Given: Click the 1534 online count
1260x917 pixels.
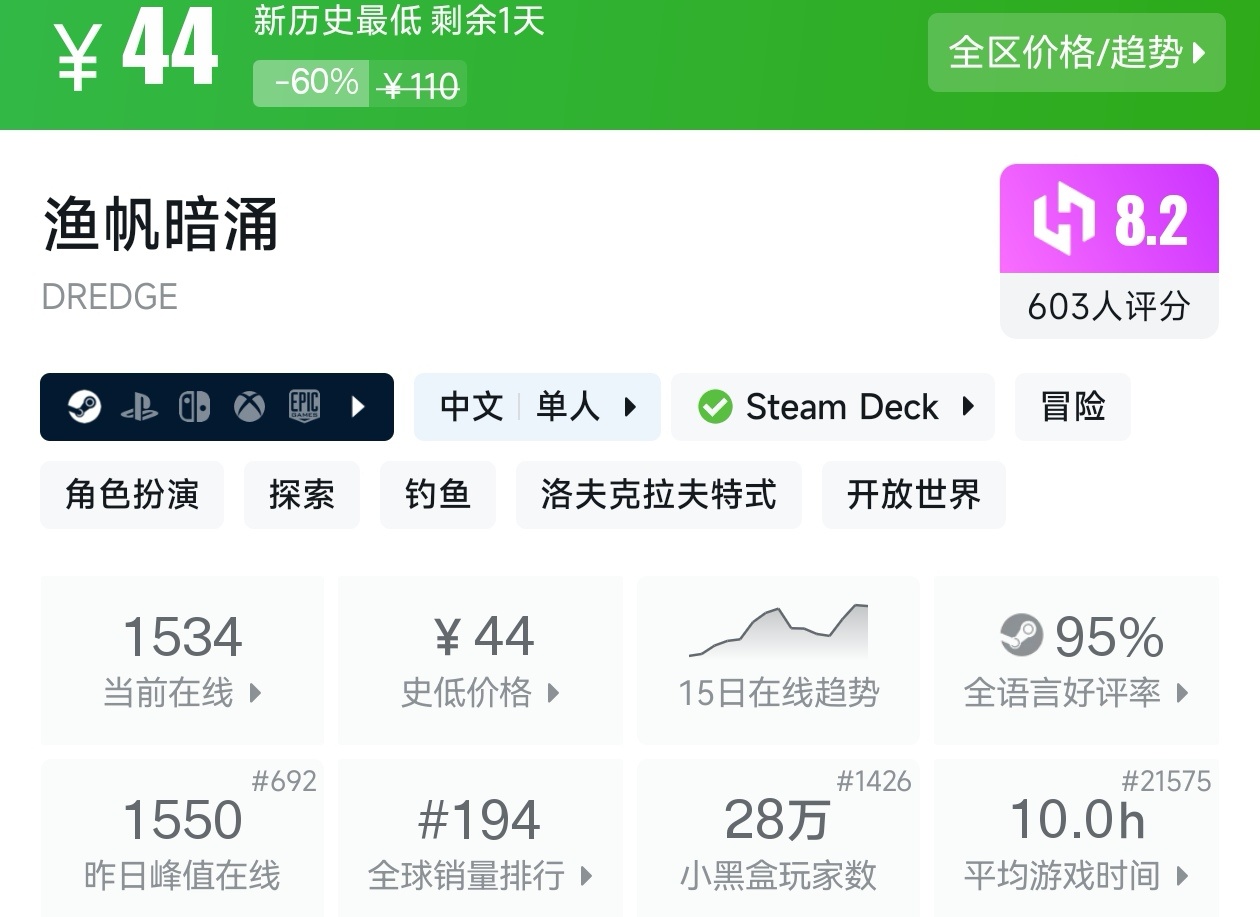Looking at the screenshot, I should tap(182, 637).
